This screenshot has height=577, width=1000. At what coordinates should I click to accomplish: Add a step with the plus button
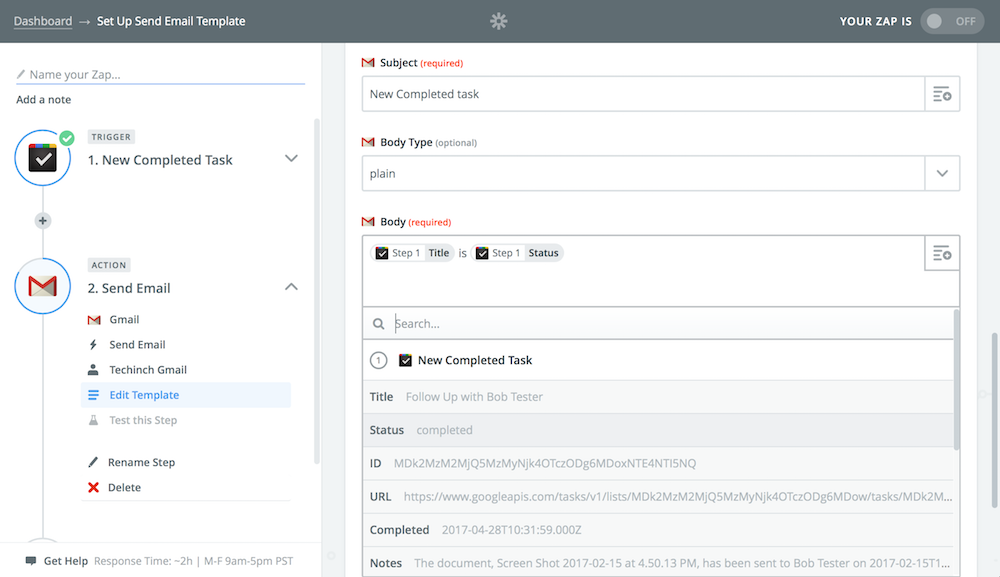click(43, 221)
